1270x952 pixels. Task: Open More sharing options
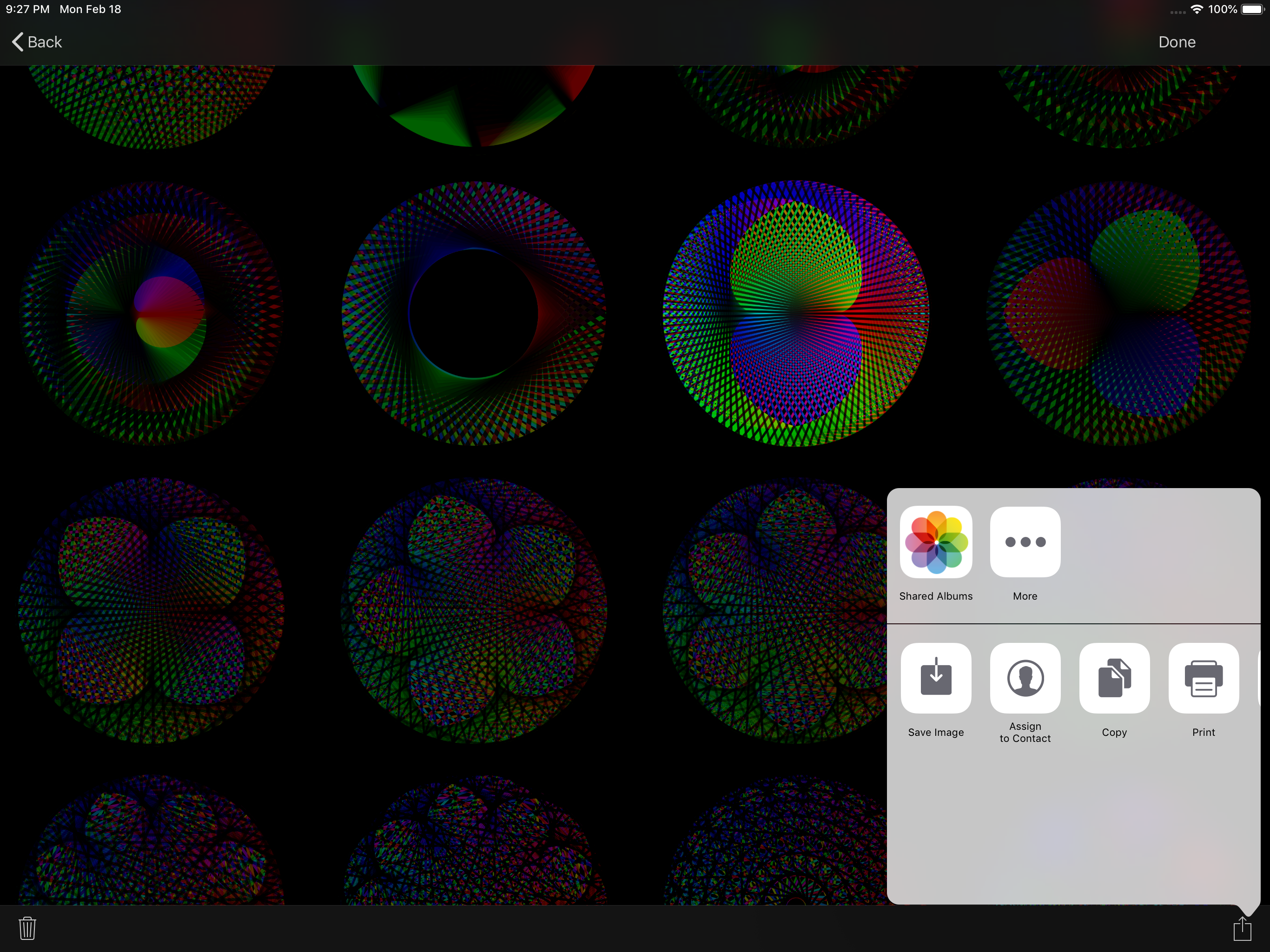coord(1025,542)
